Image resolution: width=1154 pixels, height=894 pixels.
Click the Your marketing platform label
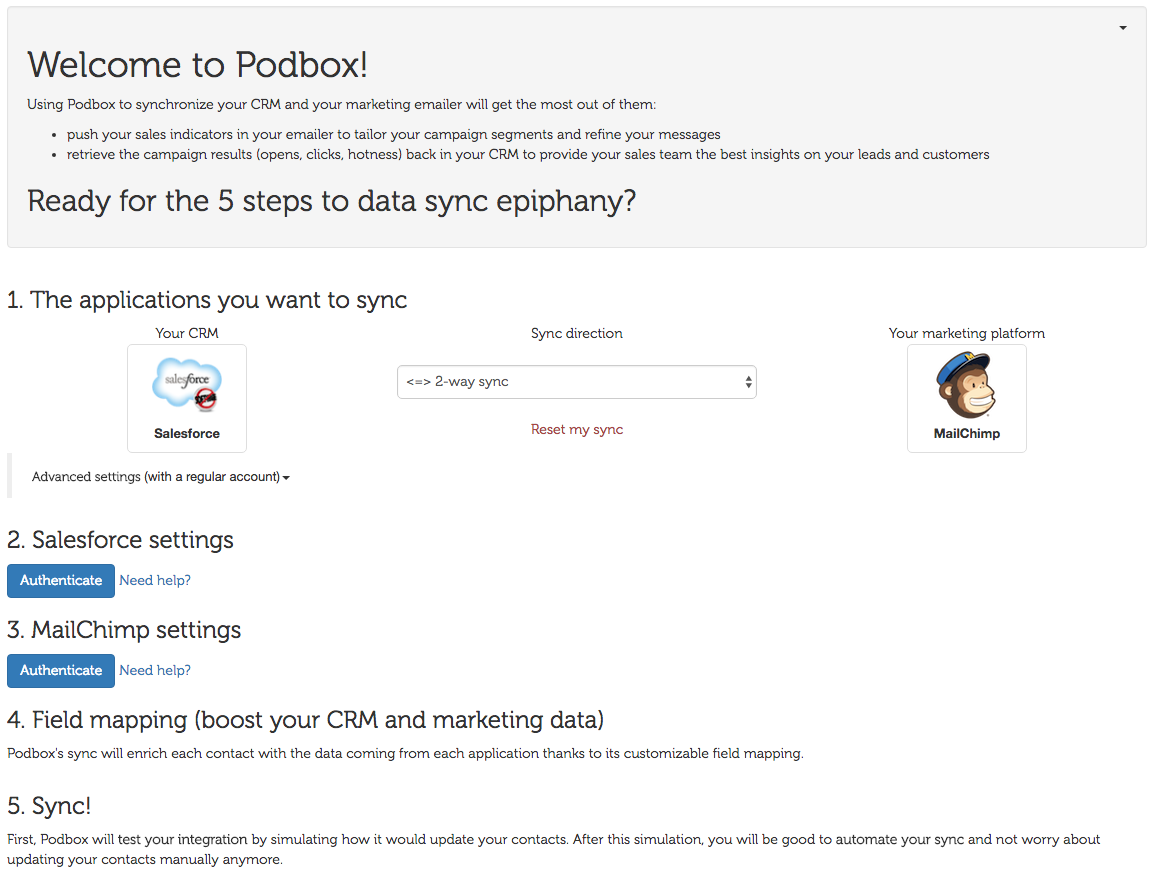point(966,333)
